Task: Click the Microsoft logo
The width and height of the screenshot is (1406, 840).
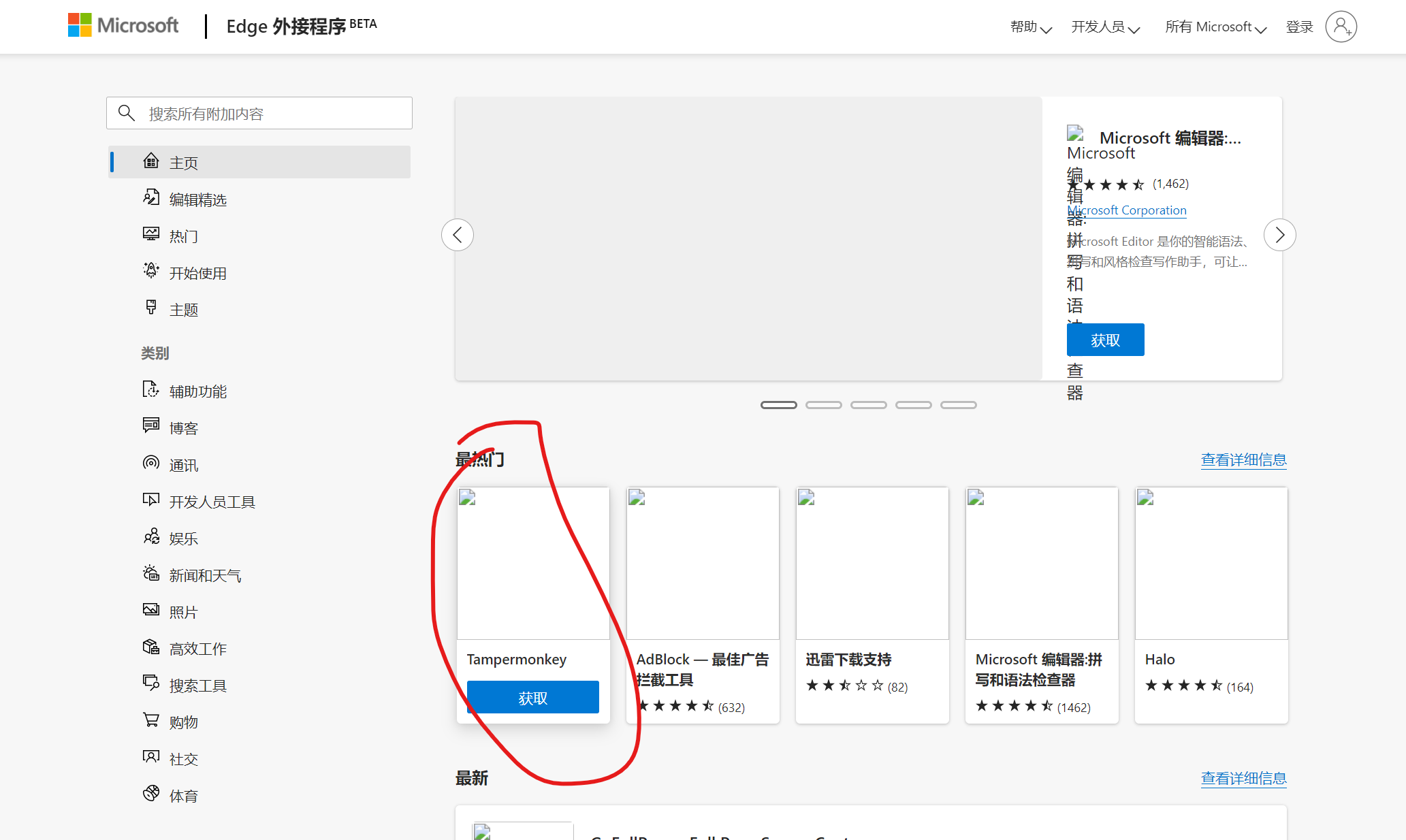Action: click(x=123, y=26)
